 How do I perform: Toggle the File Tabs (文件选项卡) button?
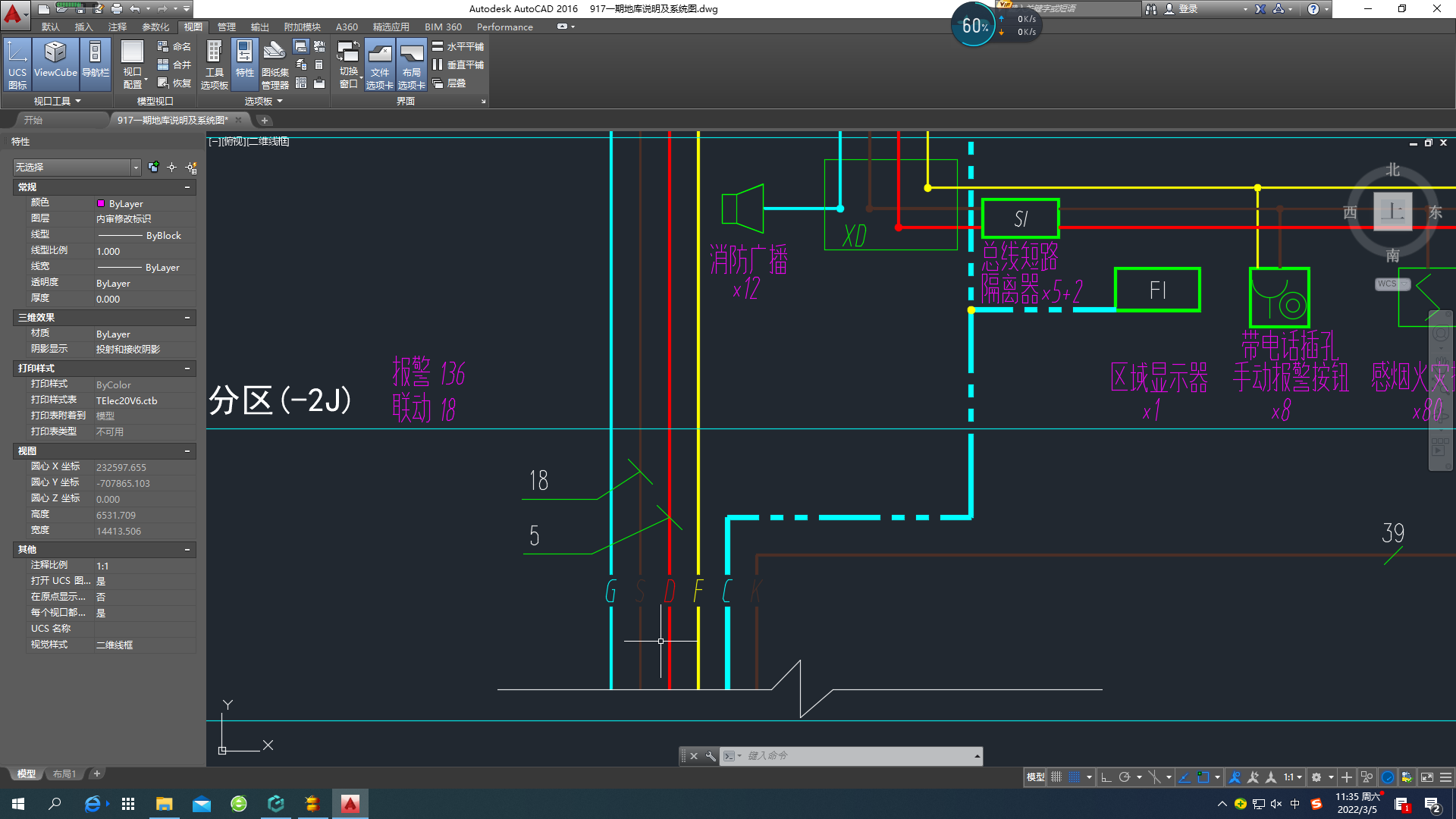[x=379, y=64]
